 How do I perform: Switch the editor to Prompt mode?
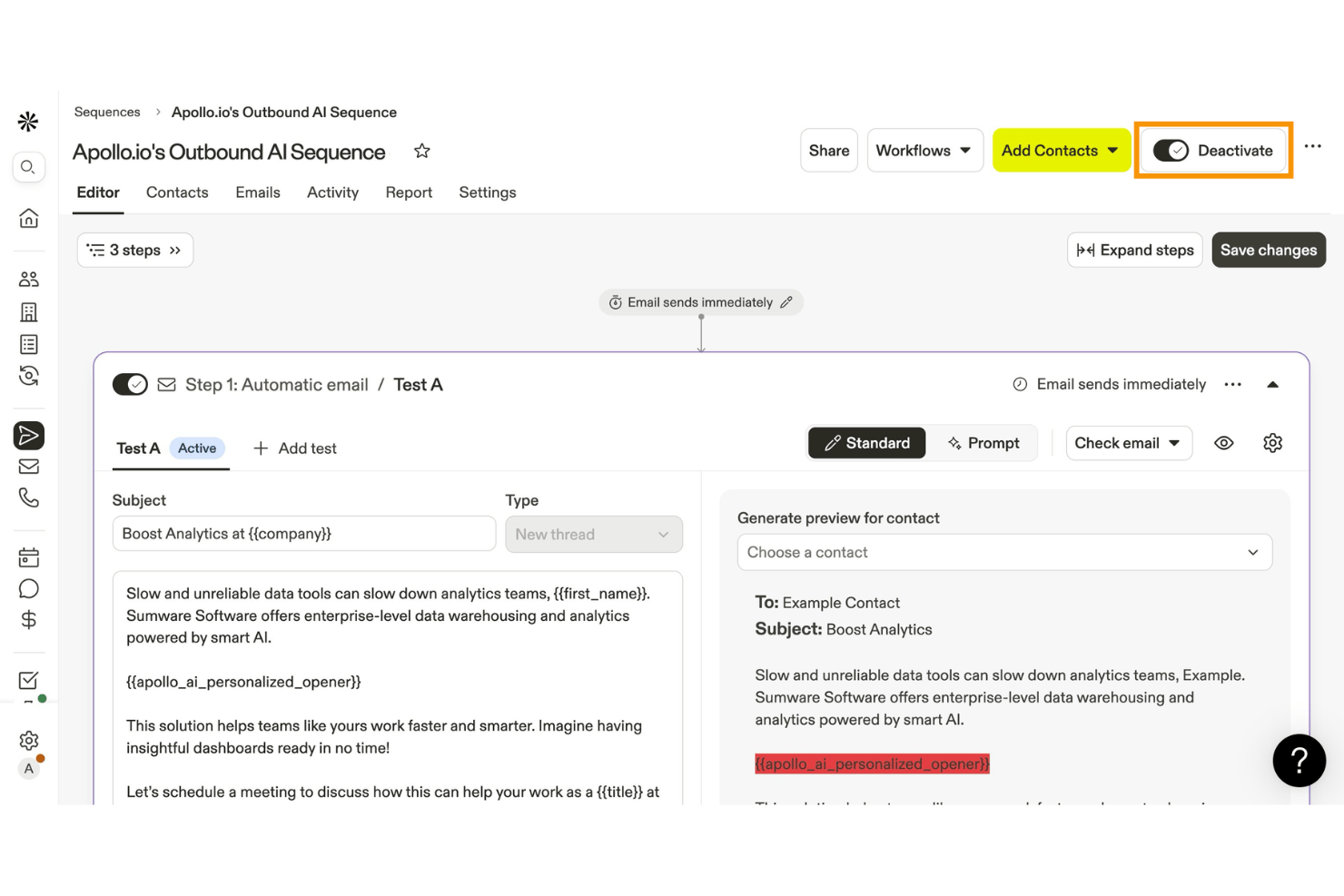point(983,443)
